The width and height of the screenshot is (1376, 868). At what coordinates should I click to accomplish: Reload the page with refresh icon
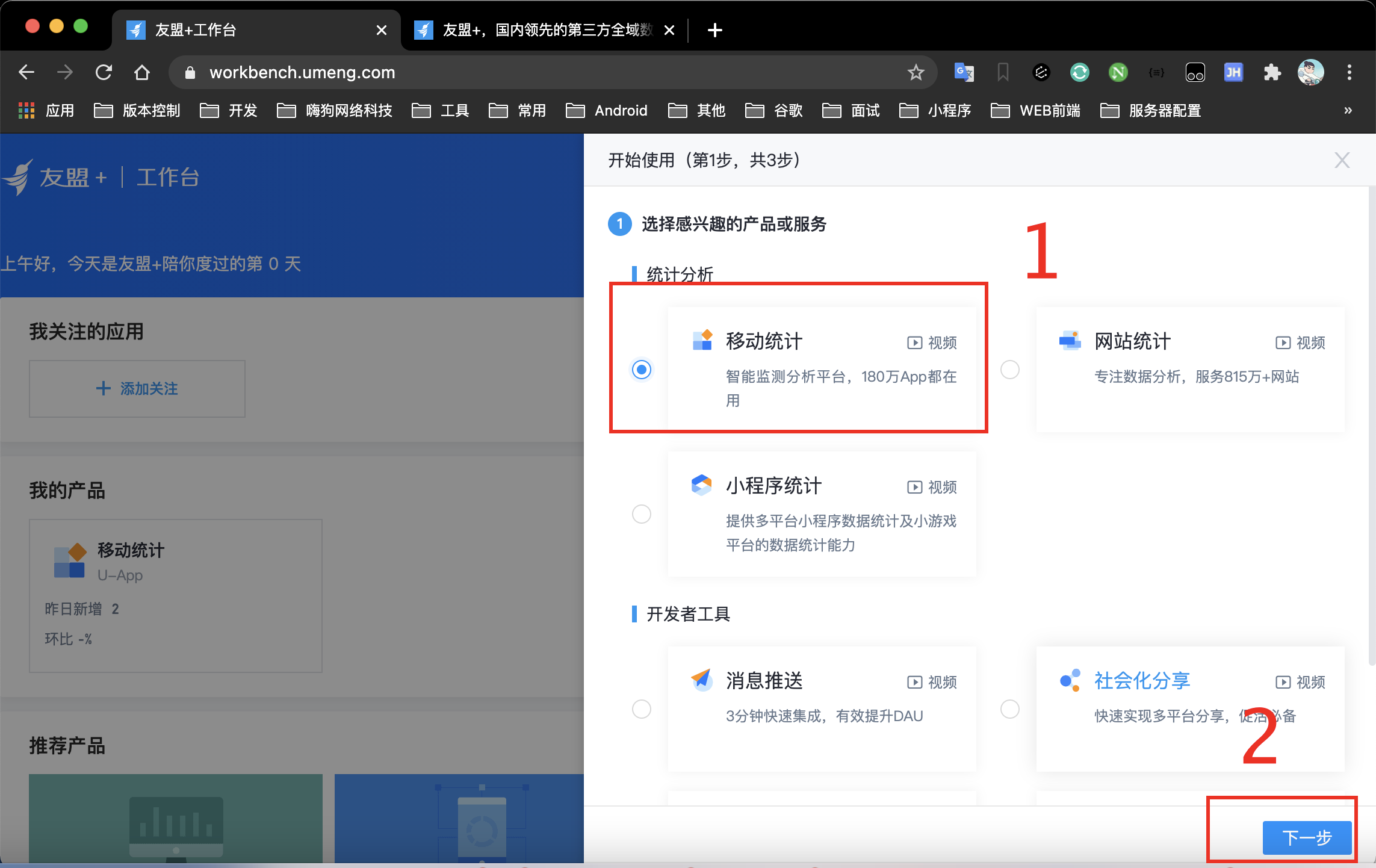point(104,72)
